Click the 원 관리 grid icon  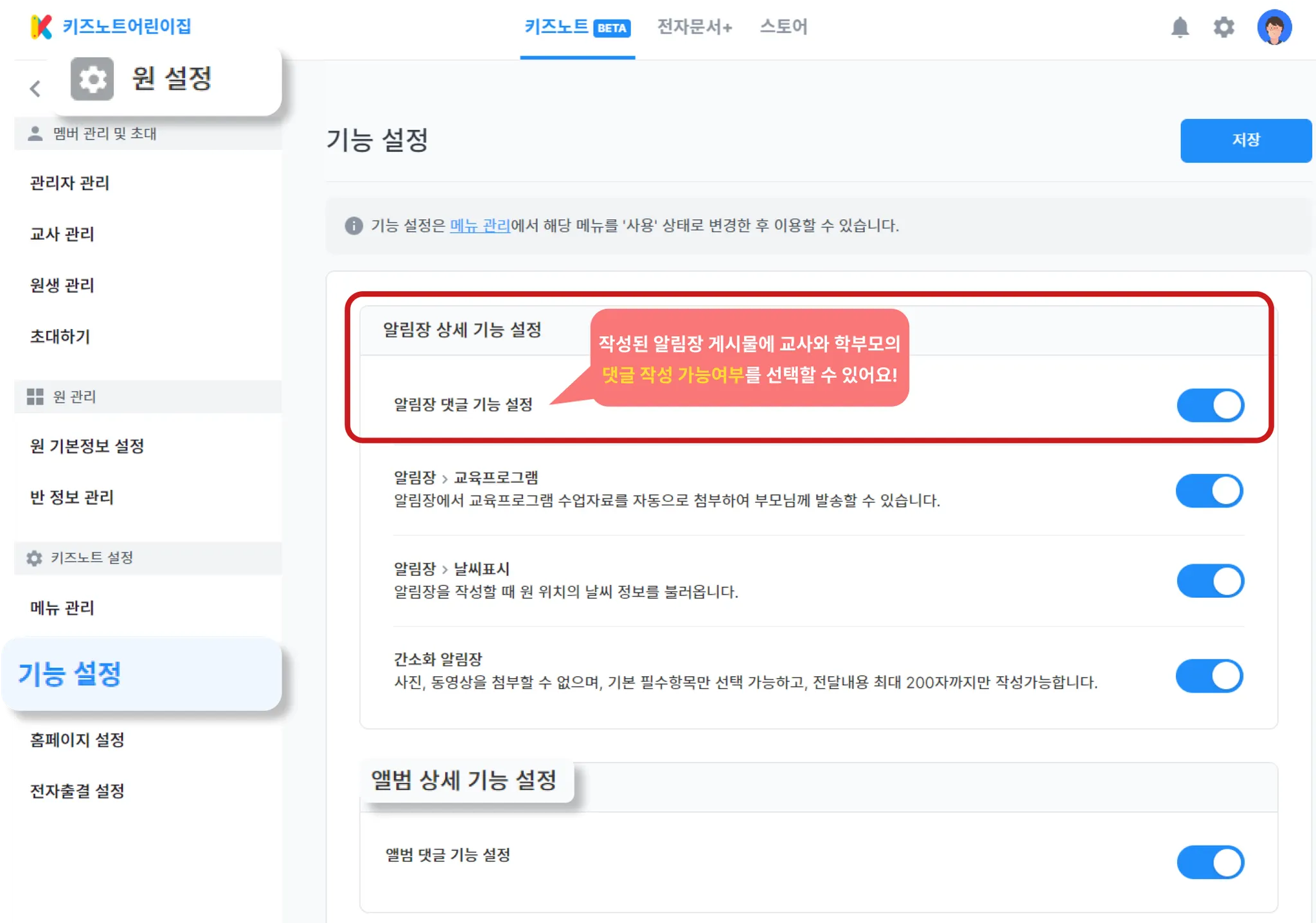pyautogui.click(x=35, y=397)
